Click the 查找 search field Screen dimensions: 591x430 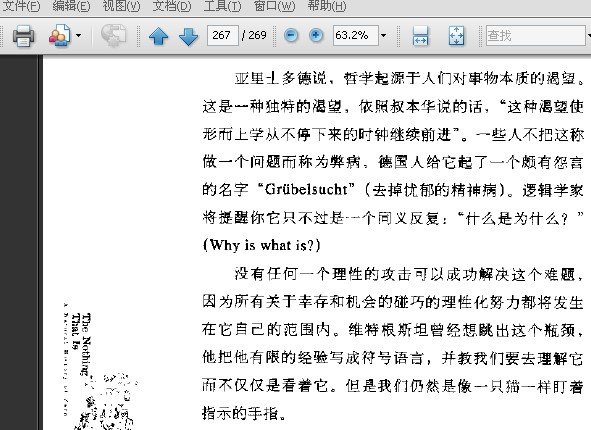[x=536, y=35]
